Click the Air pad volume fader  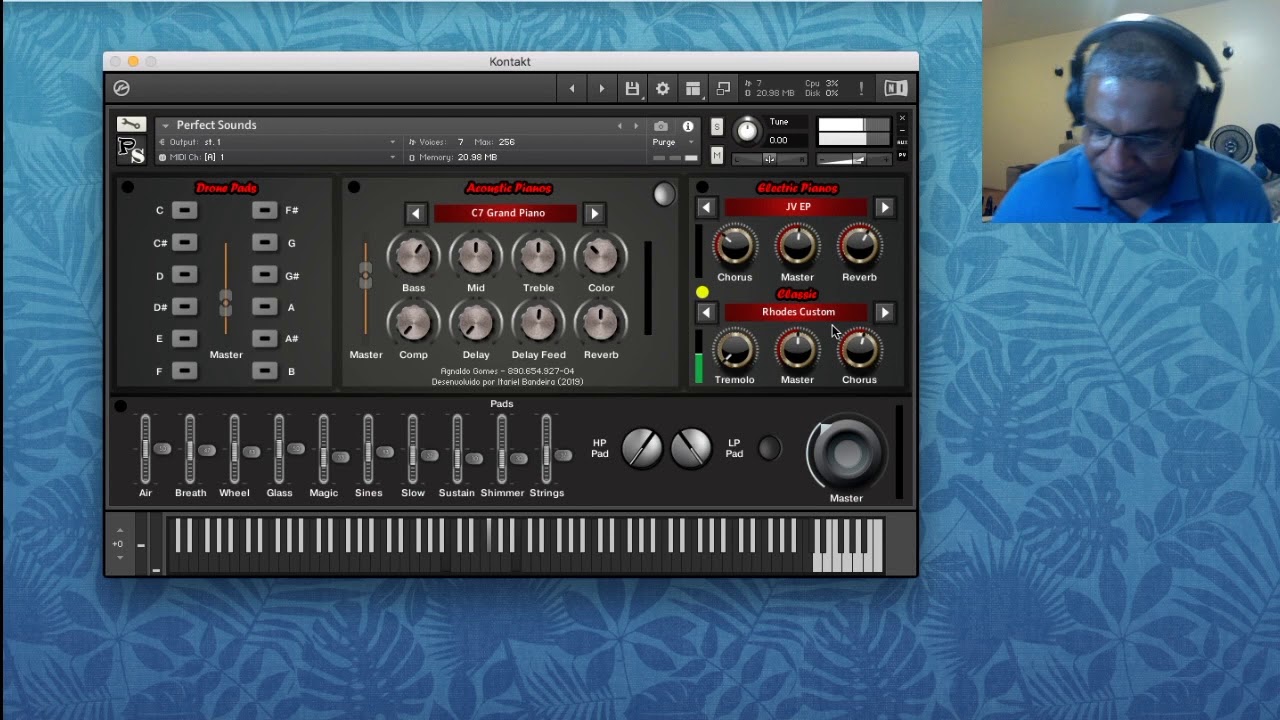(145, 449)
